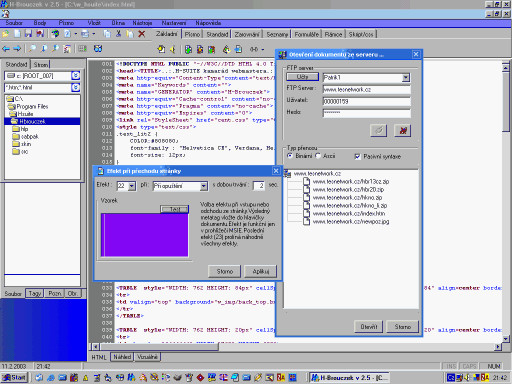Click the Uživatel username field
This screenshot has height=384, width=512.
[x=367, y=101]
